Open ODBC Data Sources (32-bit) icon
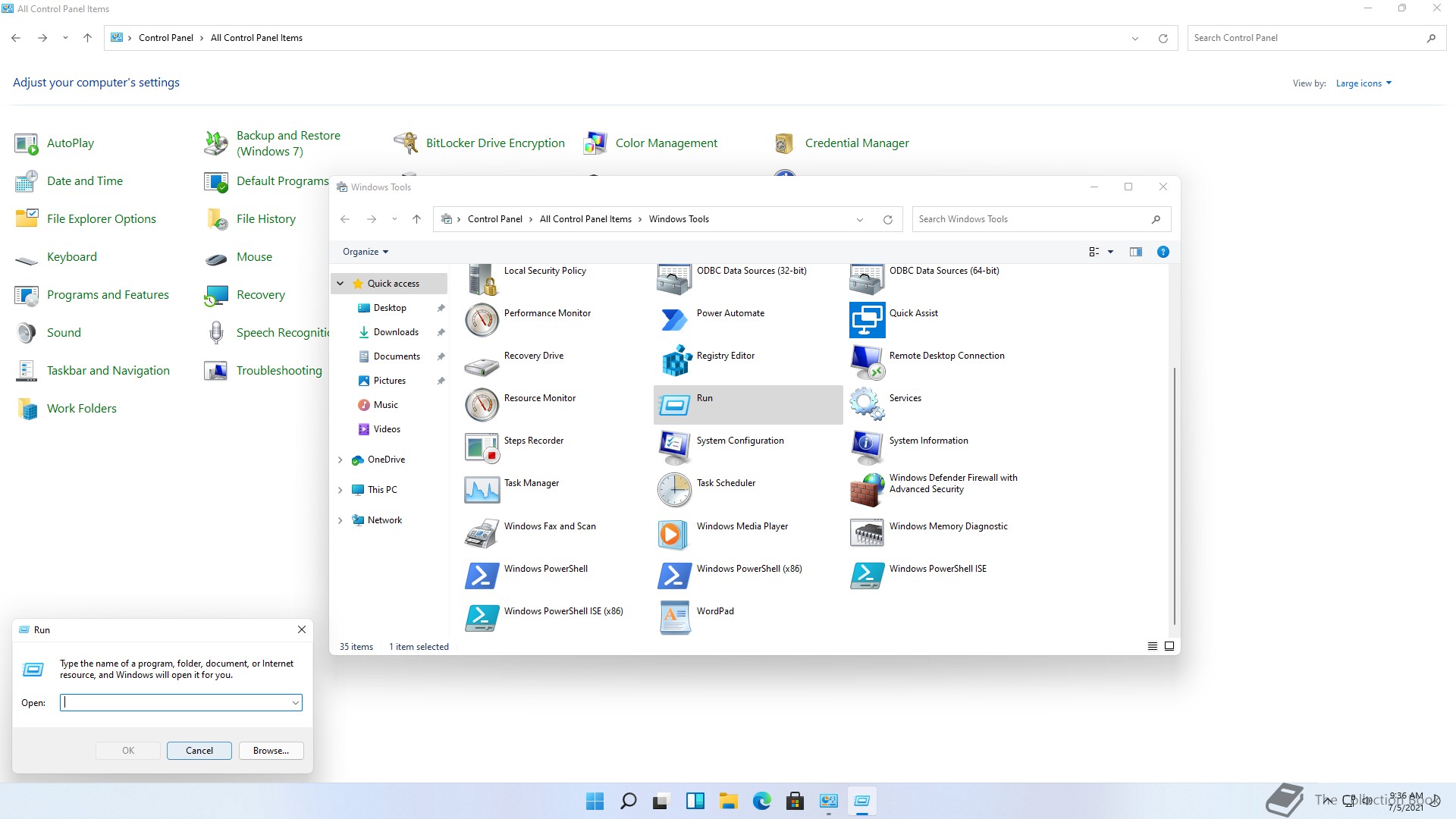1456x819 pixels. coord(674,279)
